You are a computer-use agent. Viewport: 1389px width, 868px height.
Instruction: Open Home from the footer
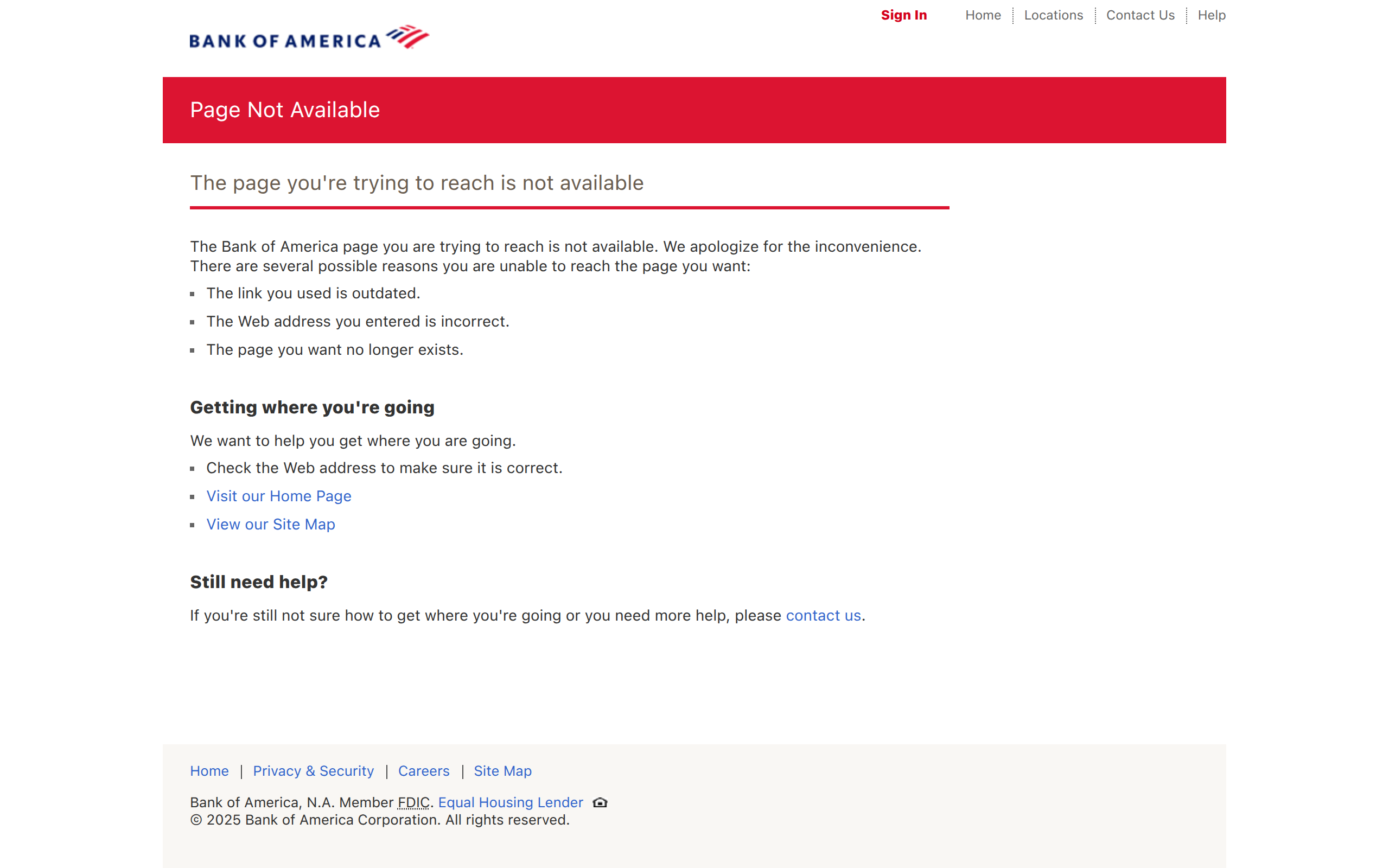pos(209,771)
